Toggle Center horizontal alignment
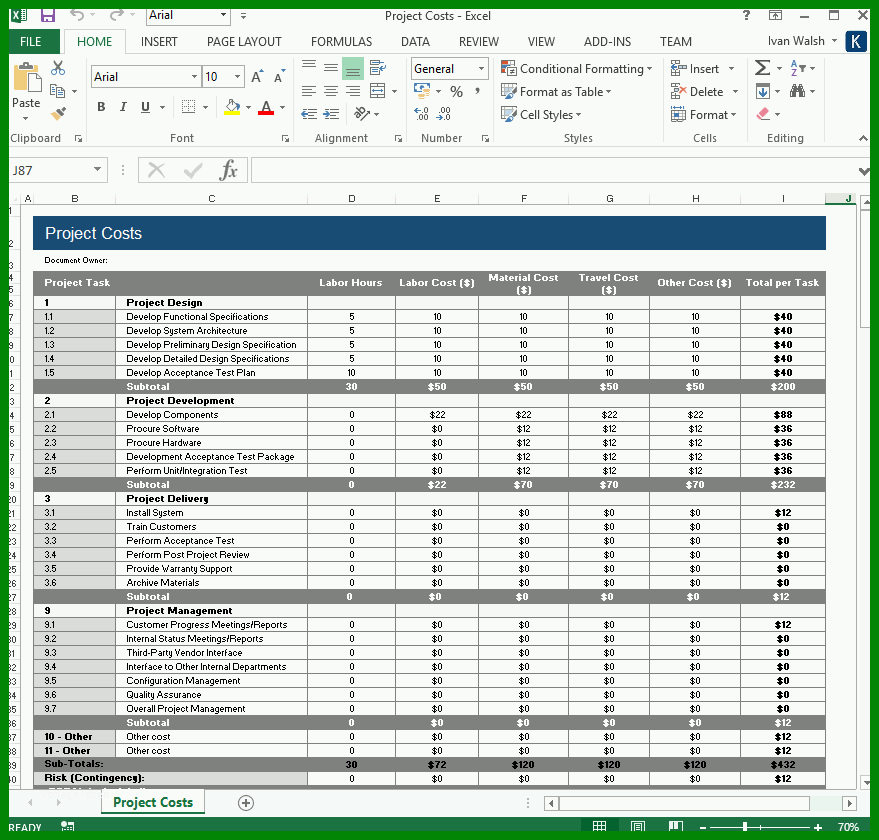879x840 pixels. [x=331, y=91]
